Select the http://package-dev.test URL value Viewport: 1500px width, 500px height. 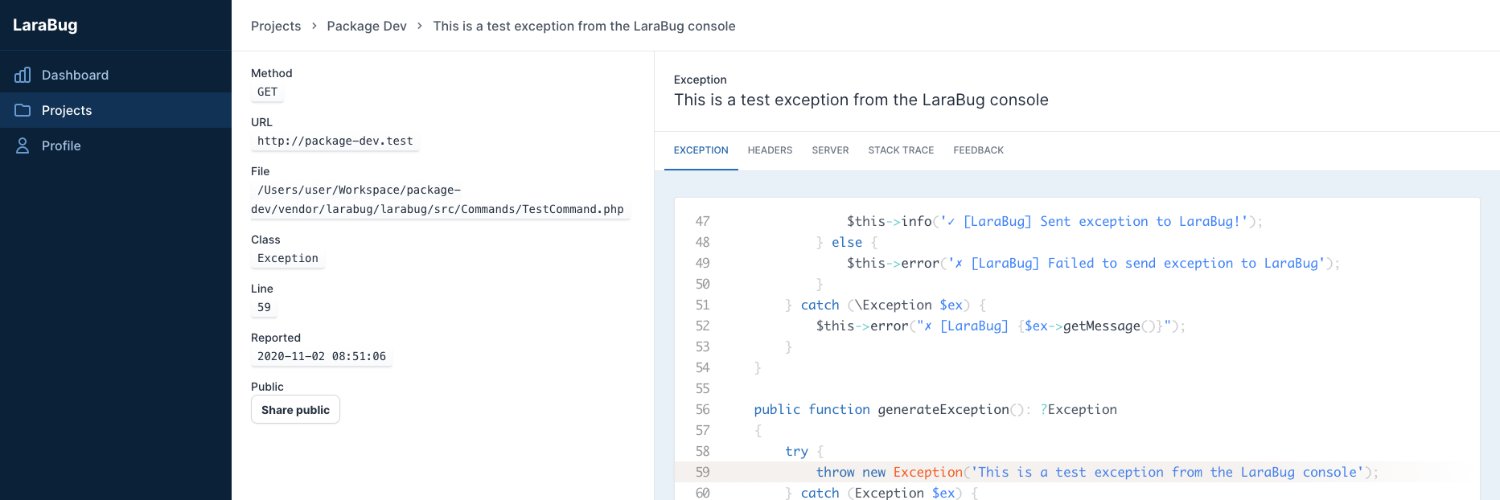pos(335,141)
